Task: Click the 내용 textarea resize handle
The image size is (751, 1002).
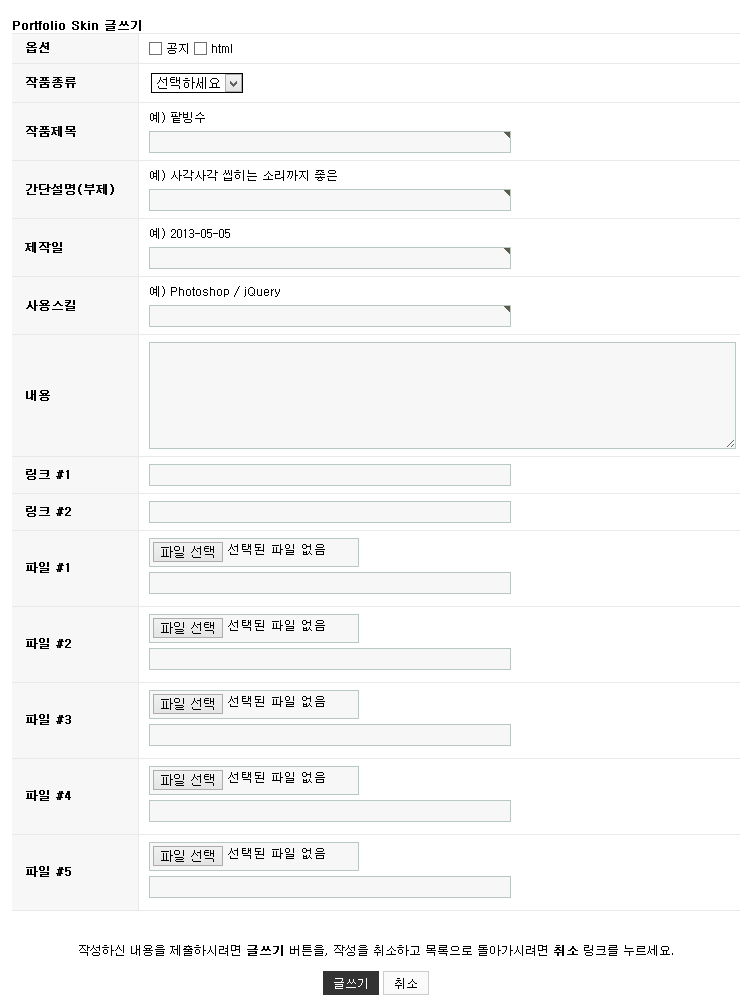Action: tap(730, 442)
